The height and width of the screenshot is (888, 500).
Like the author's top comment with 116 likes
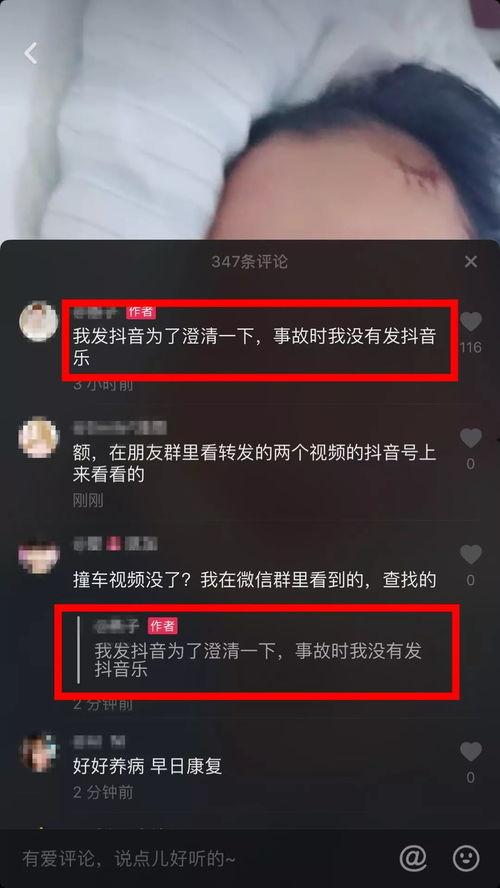click(471, 322)
